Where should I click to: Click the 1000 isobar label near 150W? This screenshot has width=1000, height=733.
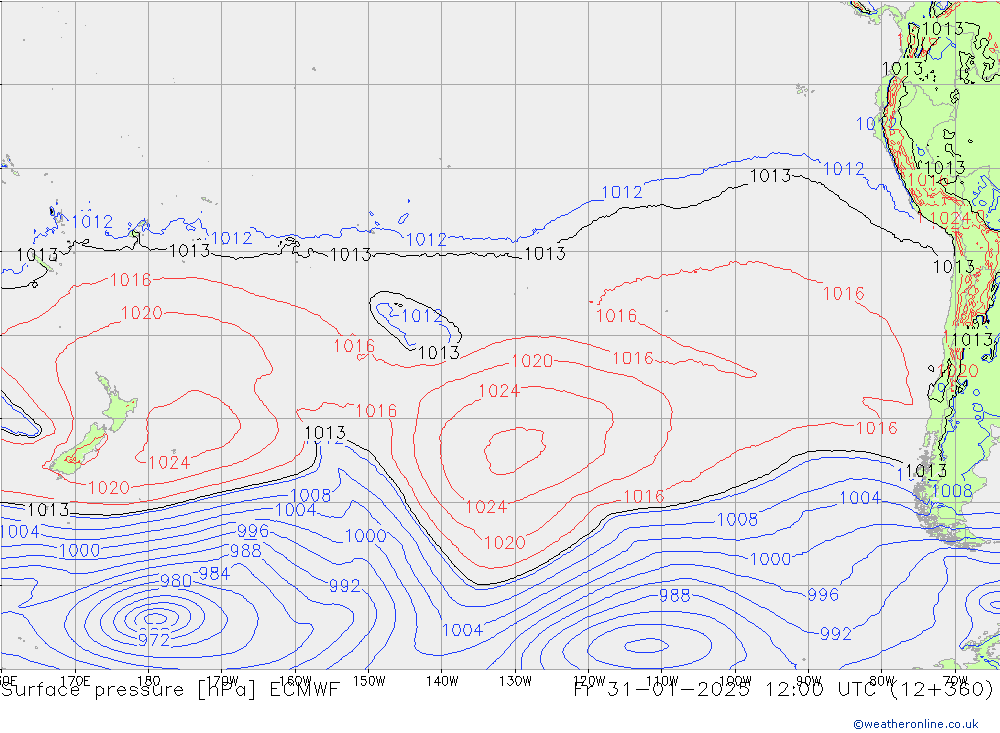click(x=365, y=535)
